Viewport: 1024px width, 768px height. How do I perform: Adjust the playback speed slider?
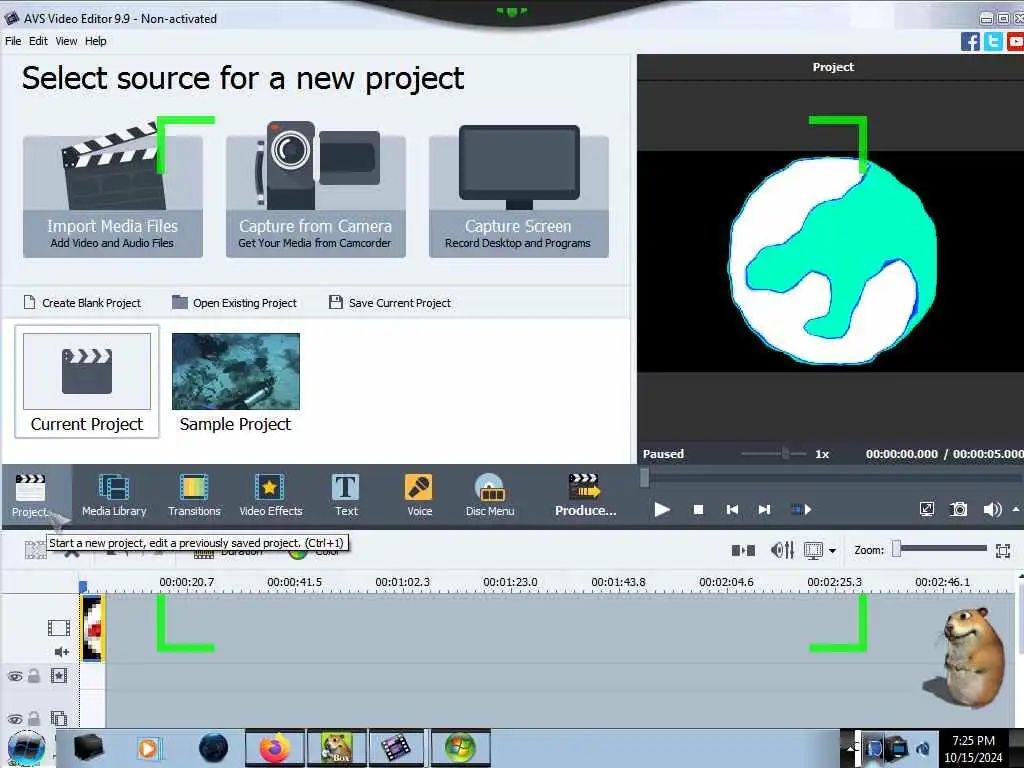[x=774, y=453]
